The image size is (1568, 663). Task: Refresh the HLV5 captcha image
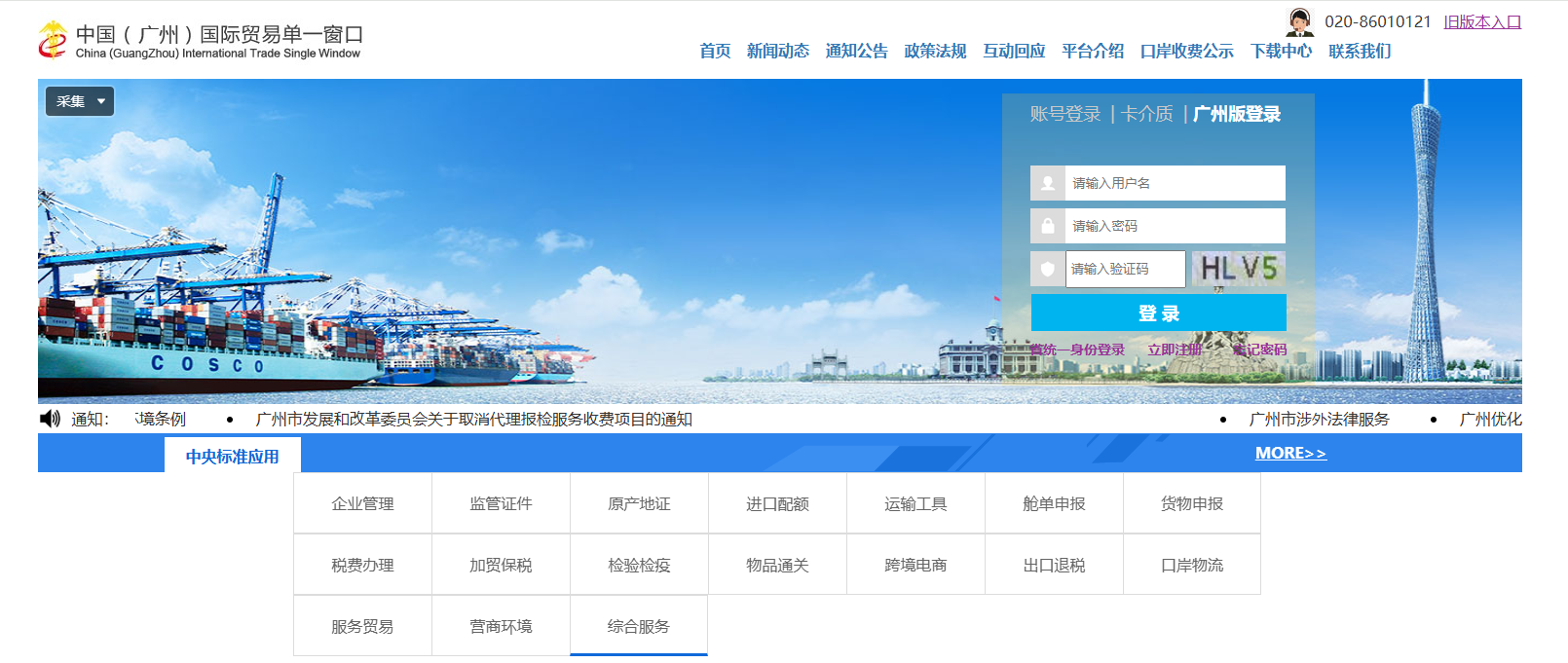pos(1238,269)
